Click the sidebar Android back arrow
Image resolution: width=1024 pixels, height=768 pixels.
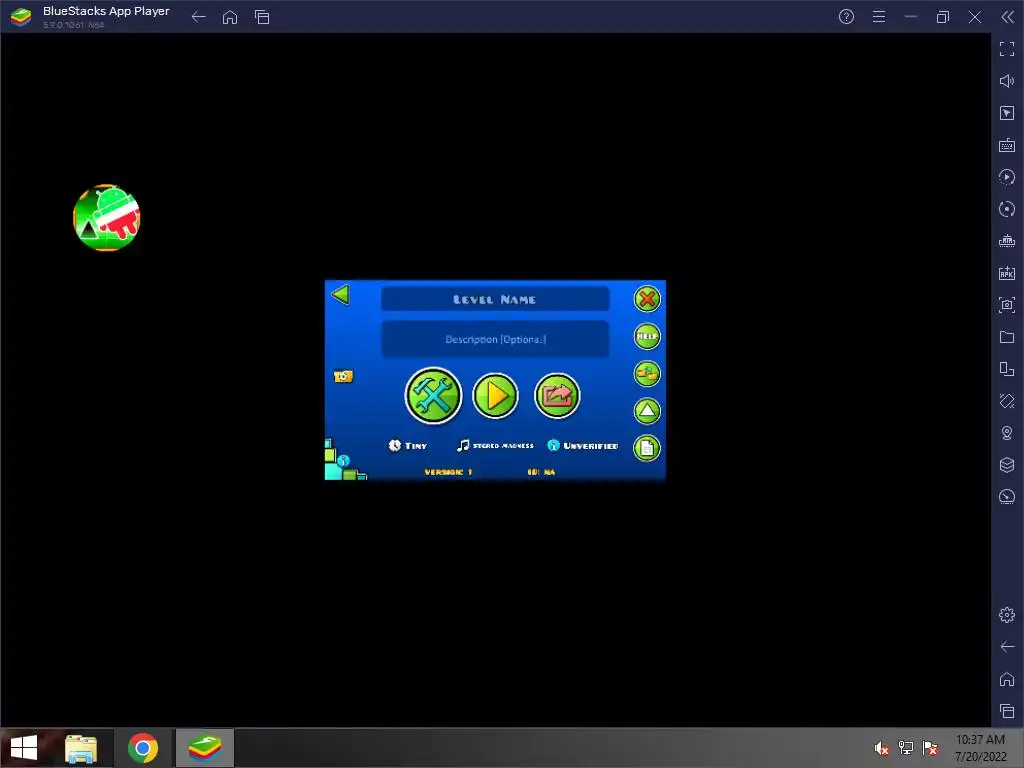tap(1007, 647)
